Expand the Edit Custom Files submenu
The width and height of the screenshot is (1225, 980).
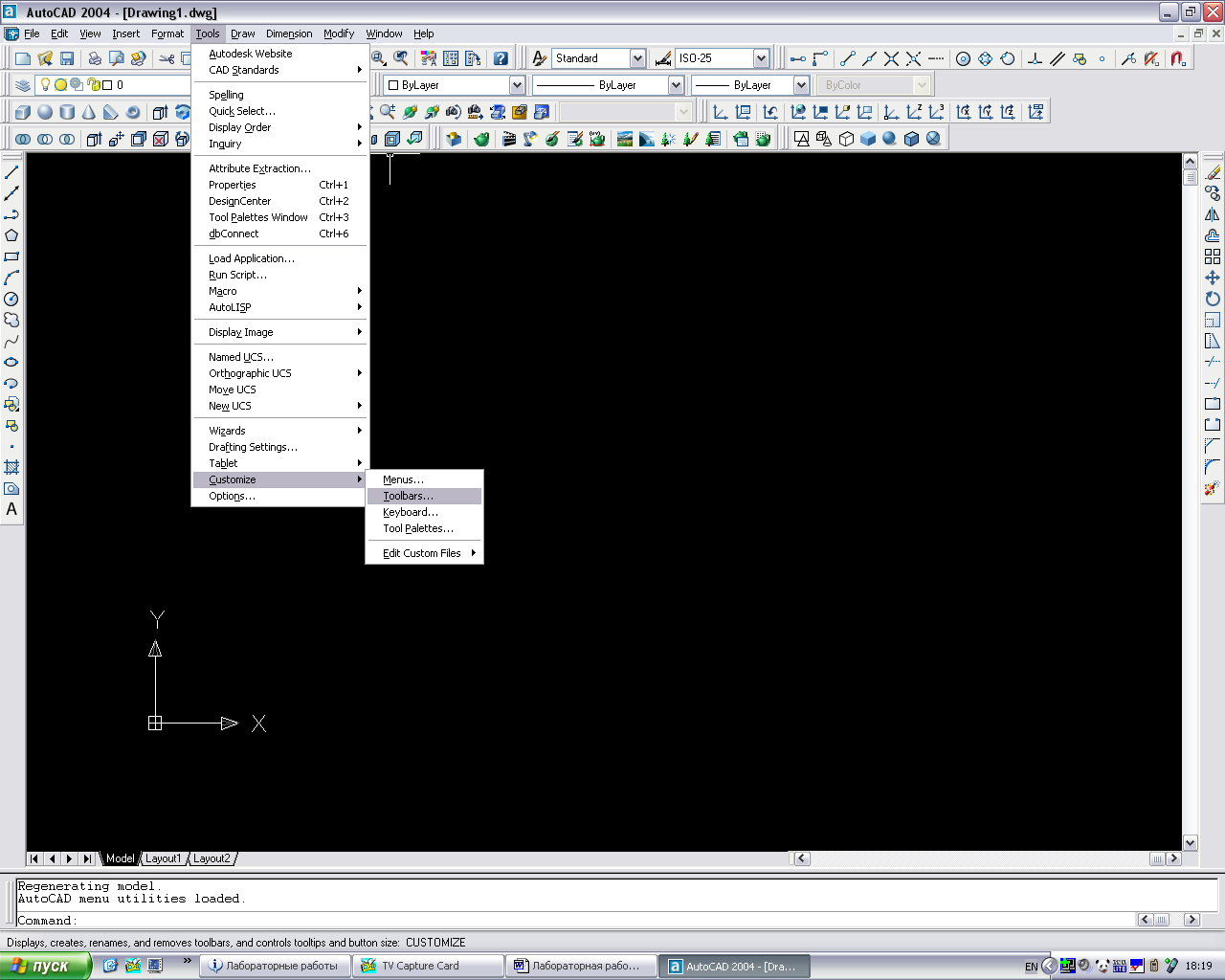(x=425, y=553)
